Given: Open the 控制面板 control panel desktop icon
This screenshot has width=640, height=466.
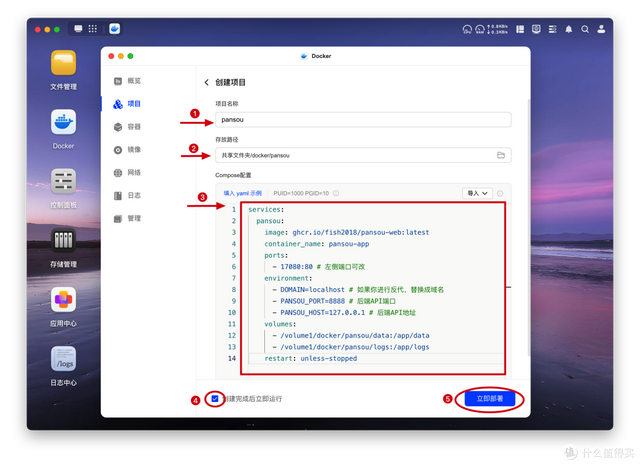Looking at the screenshot, I should click(63, 181).
